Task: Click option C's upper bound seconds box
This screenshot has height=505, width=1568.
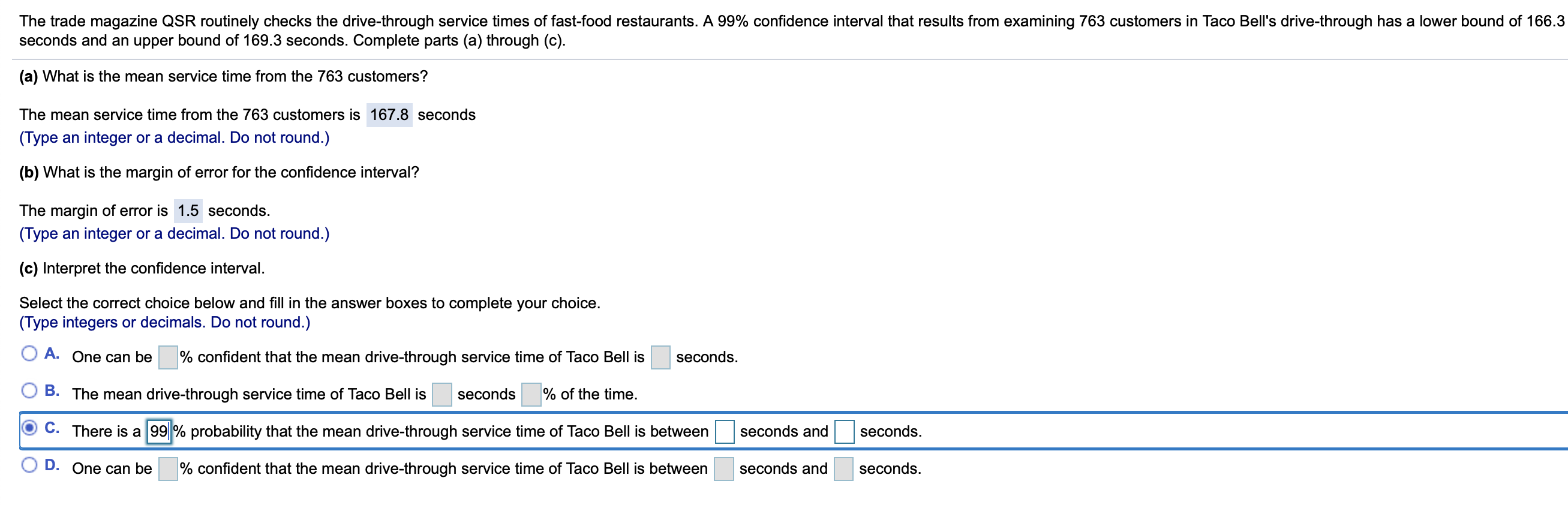Action: (x=844, y=432)
